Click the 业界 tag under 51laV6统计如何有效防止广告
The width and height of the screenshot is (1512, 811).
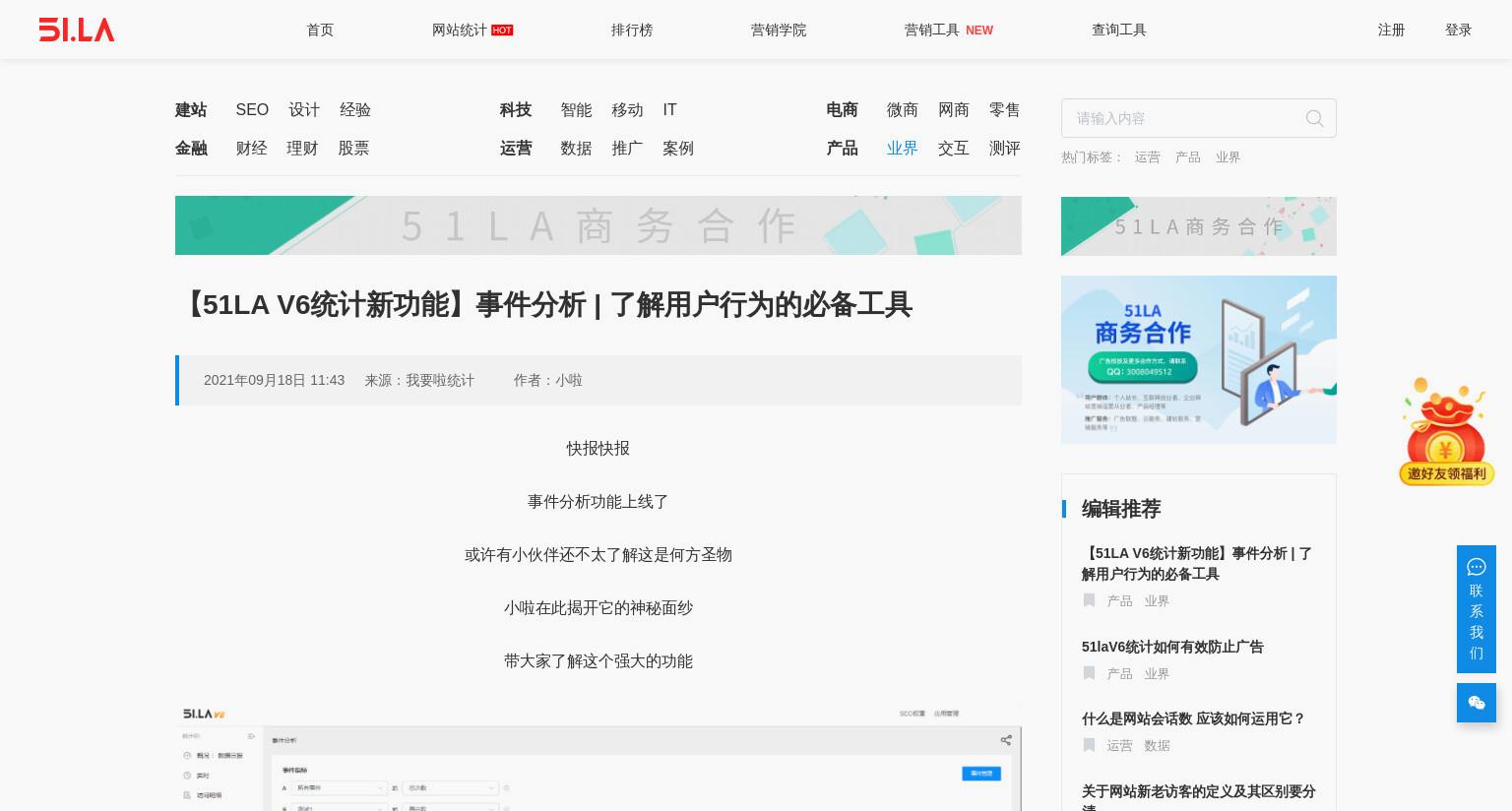coord(1157,673)
